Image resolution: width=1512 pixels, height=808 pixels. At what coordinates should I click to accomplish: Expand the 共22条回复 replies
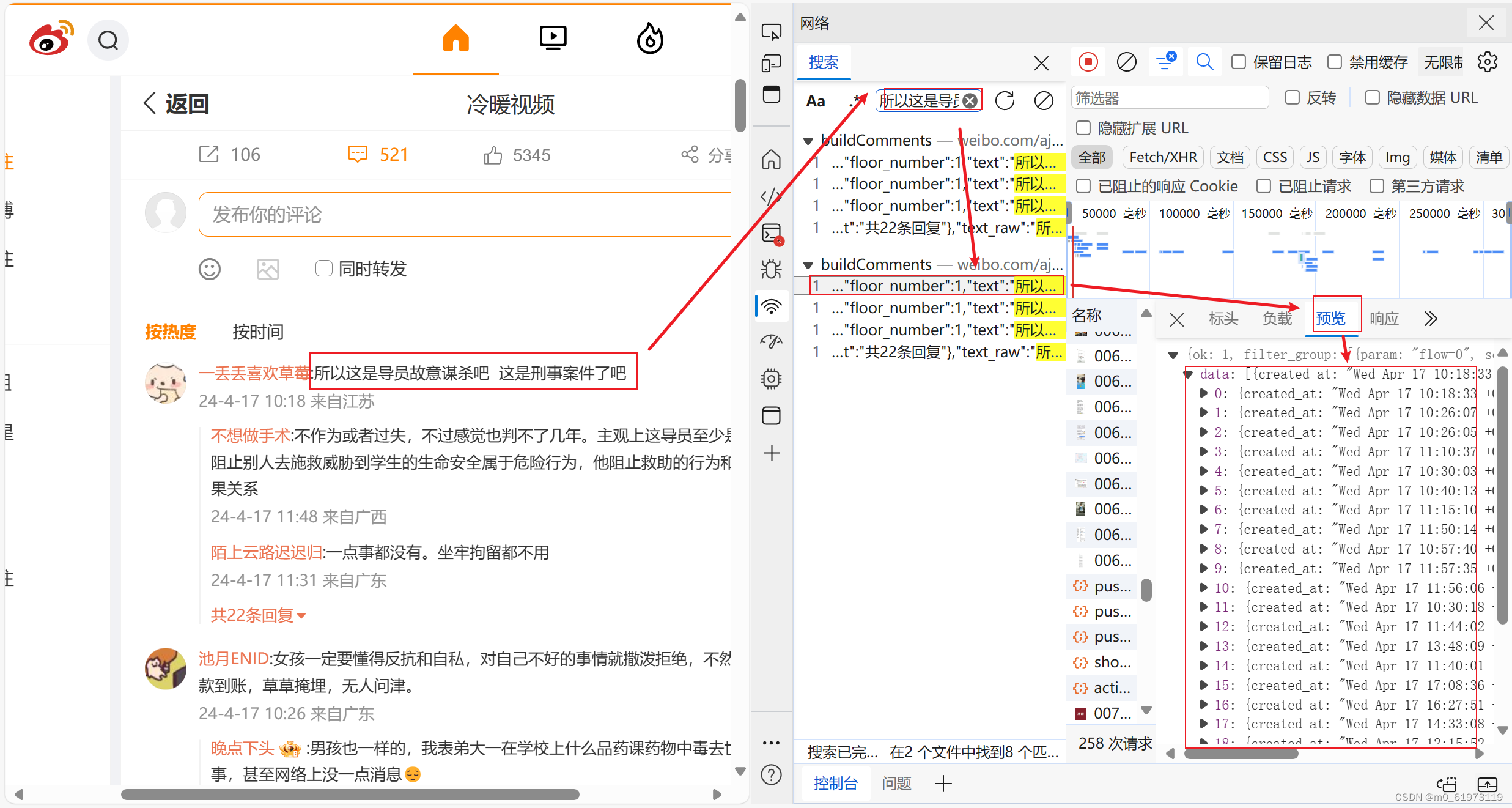tap(258, 615)
